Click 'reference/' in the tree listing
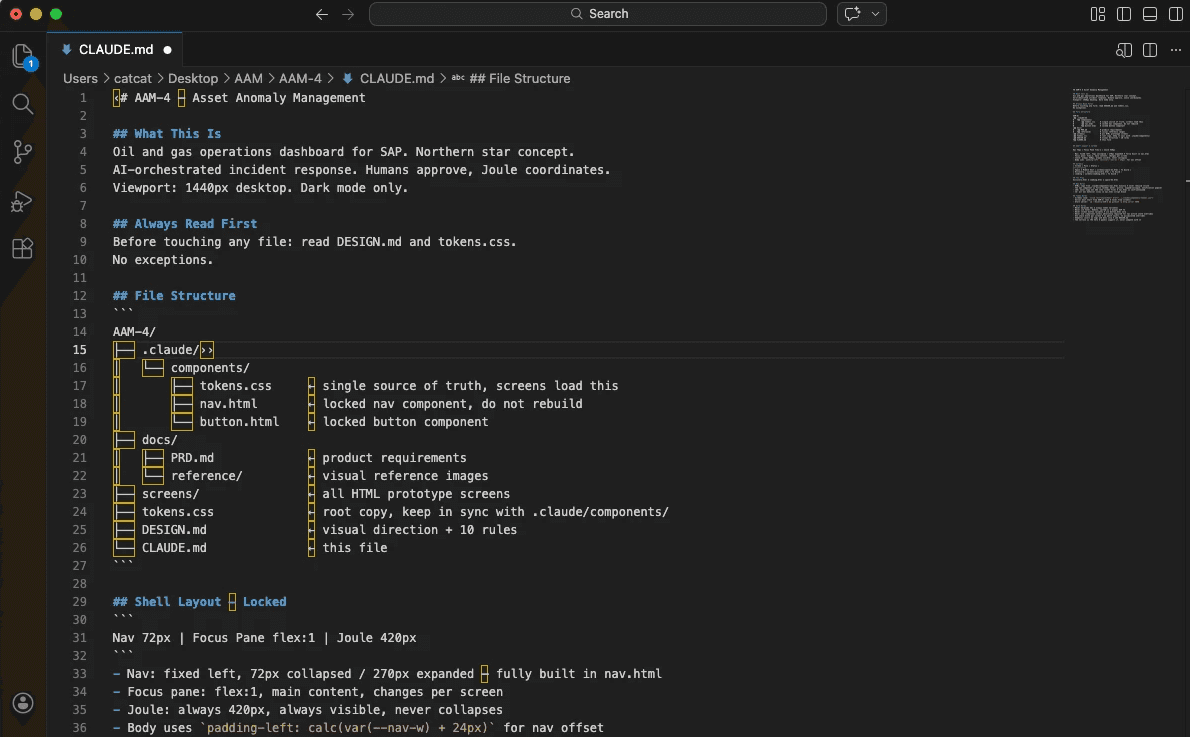 click(206, 476)
